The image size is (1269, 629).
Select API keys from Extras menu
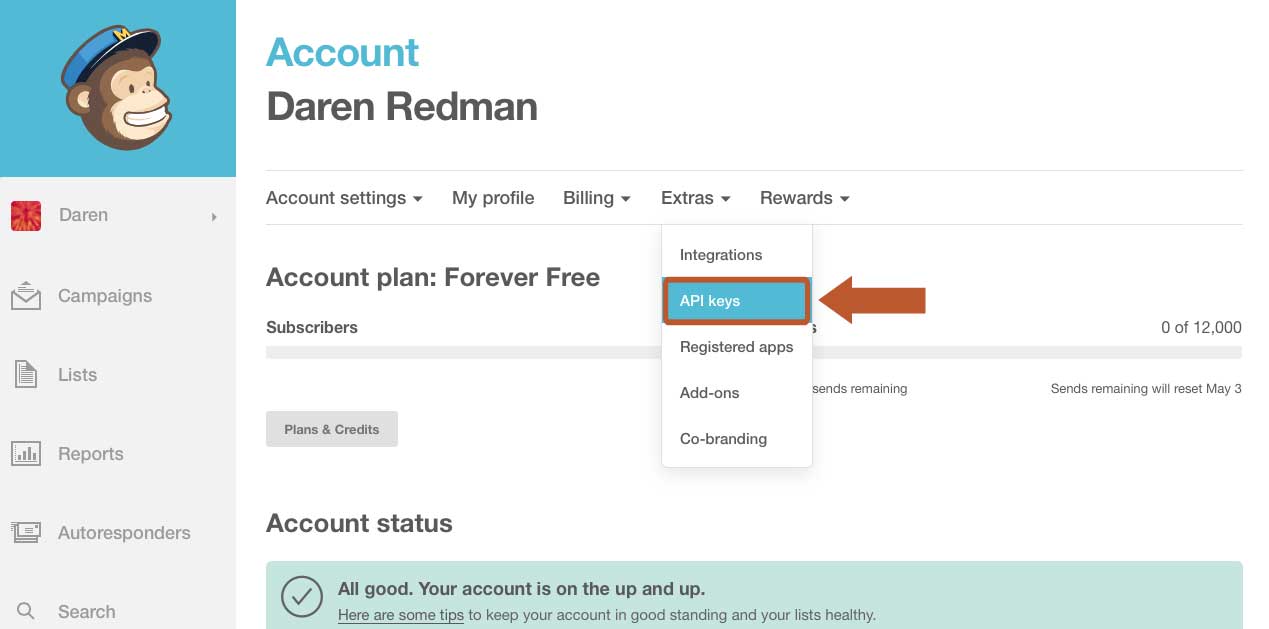tap(736, 301)
